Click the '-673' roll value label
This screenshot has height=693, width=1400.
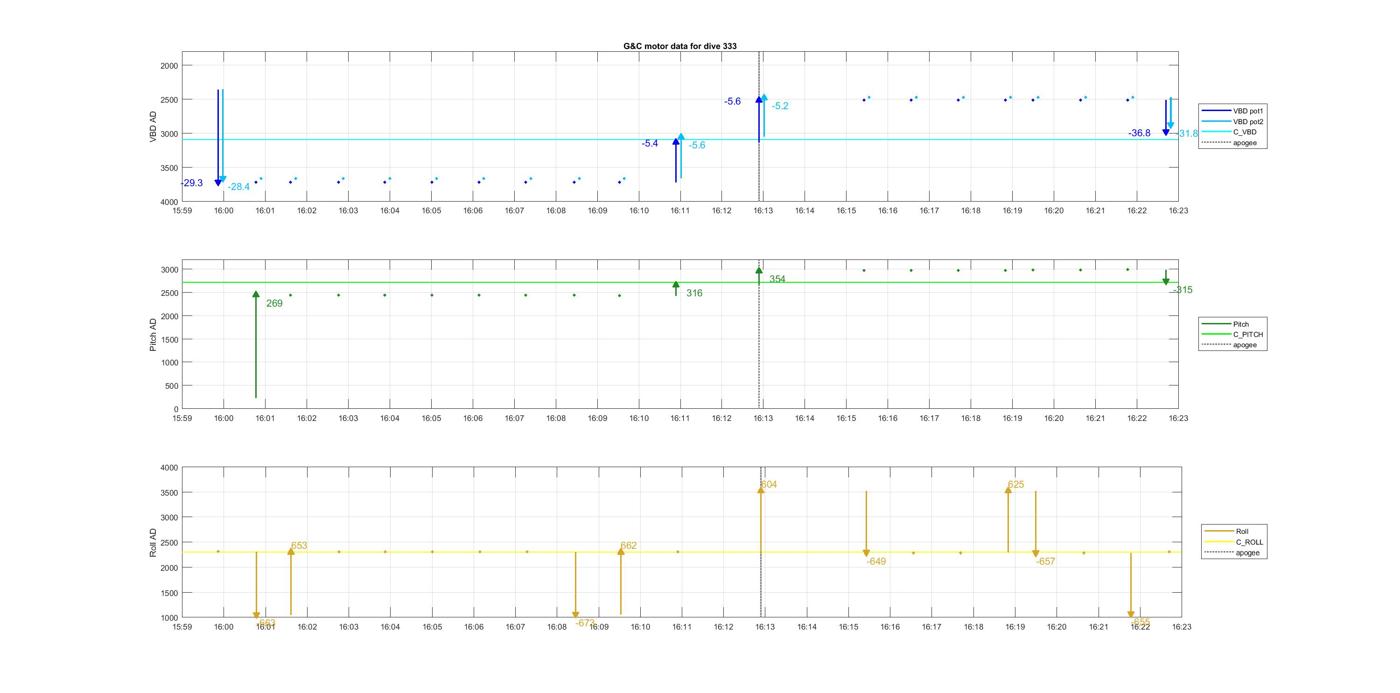coord(586,623)
